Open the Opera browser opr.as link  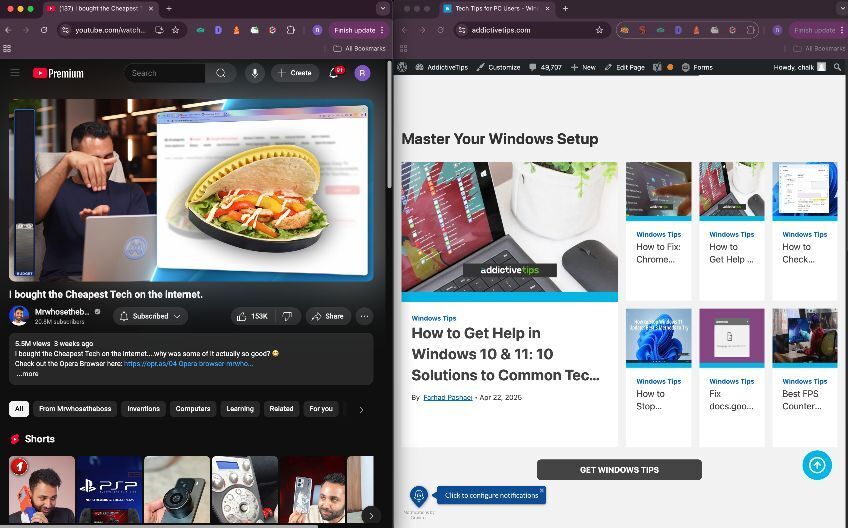pos(188,364)
